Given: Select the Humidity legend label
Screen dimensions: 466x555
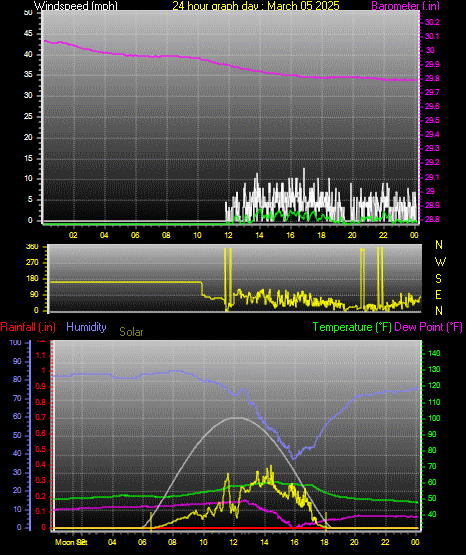Looking at the screenshot, I should pos(86,327).
